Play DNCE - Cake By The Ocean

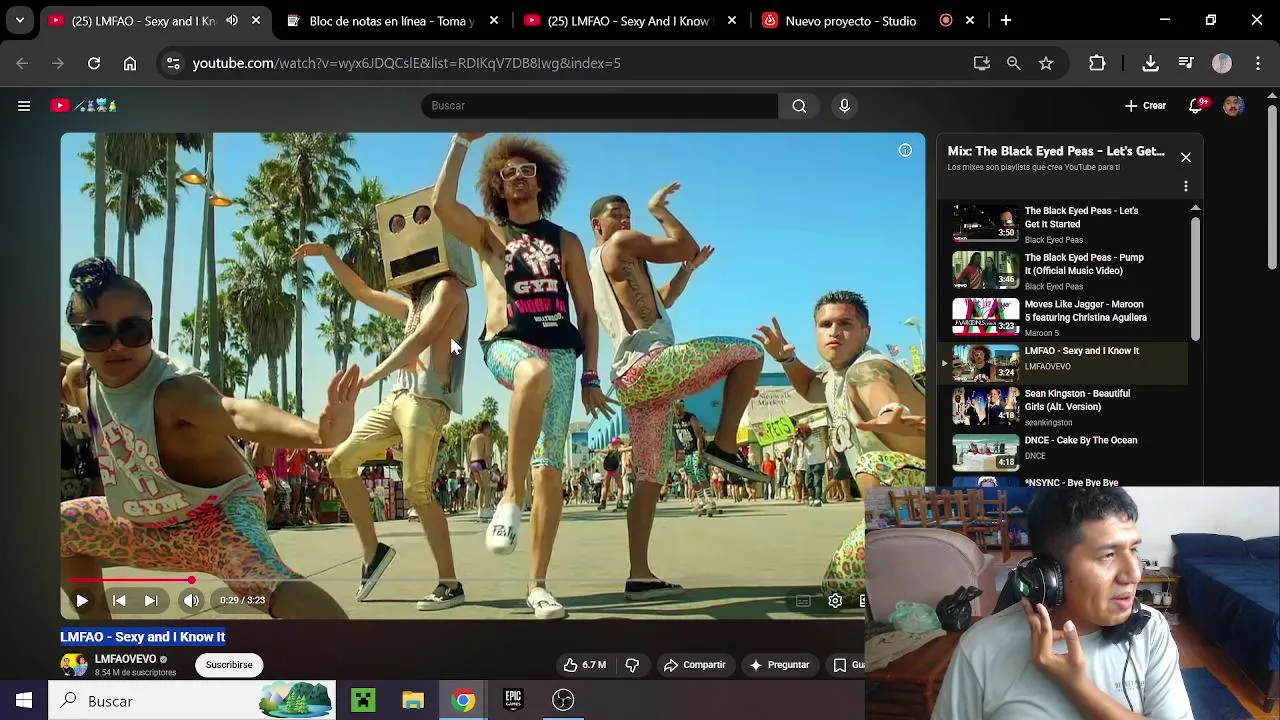click(x=1065, y=451)
